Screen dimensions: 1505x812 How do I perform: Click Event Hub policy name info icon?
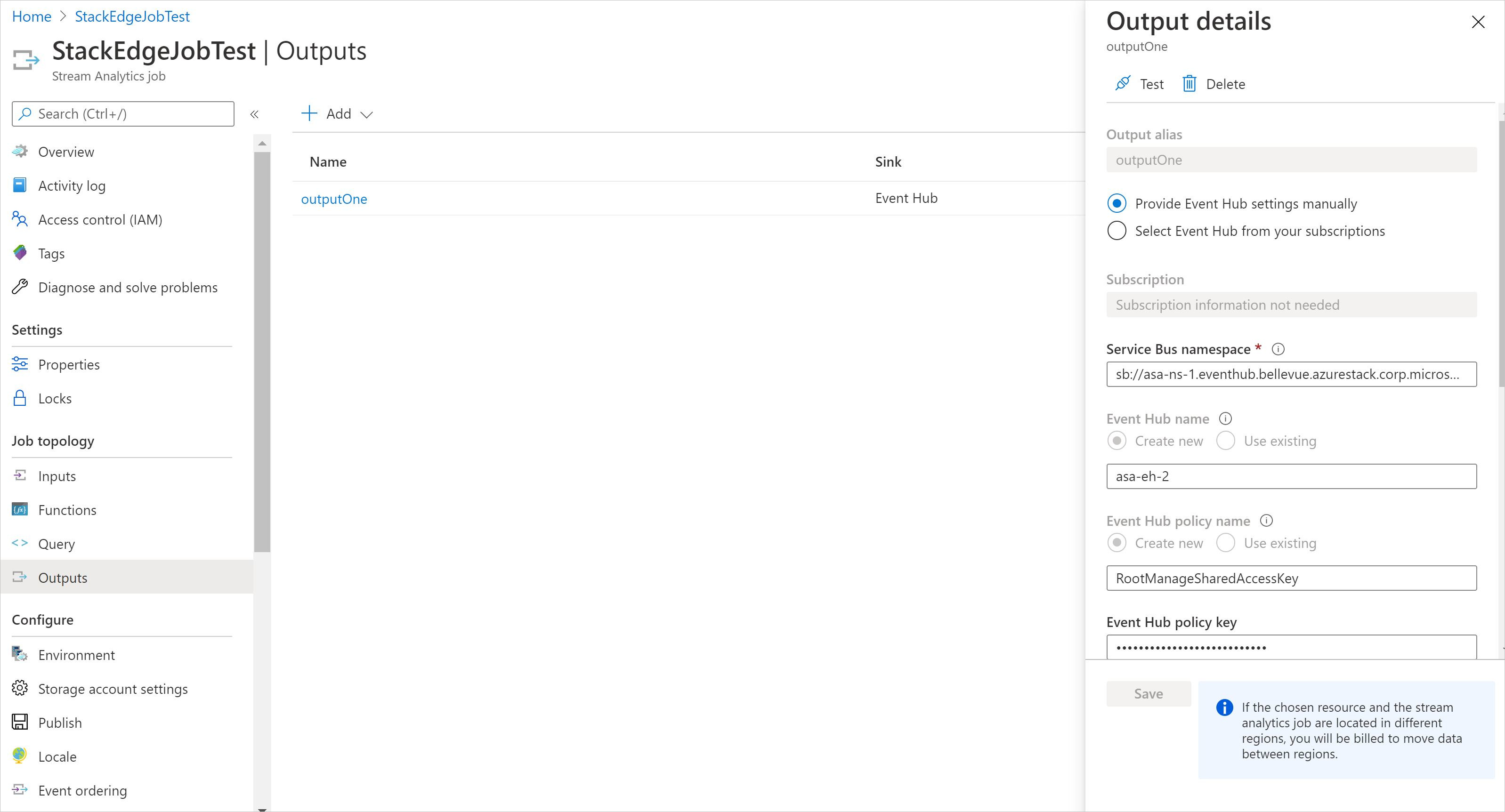tap(1266, 521)
